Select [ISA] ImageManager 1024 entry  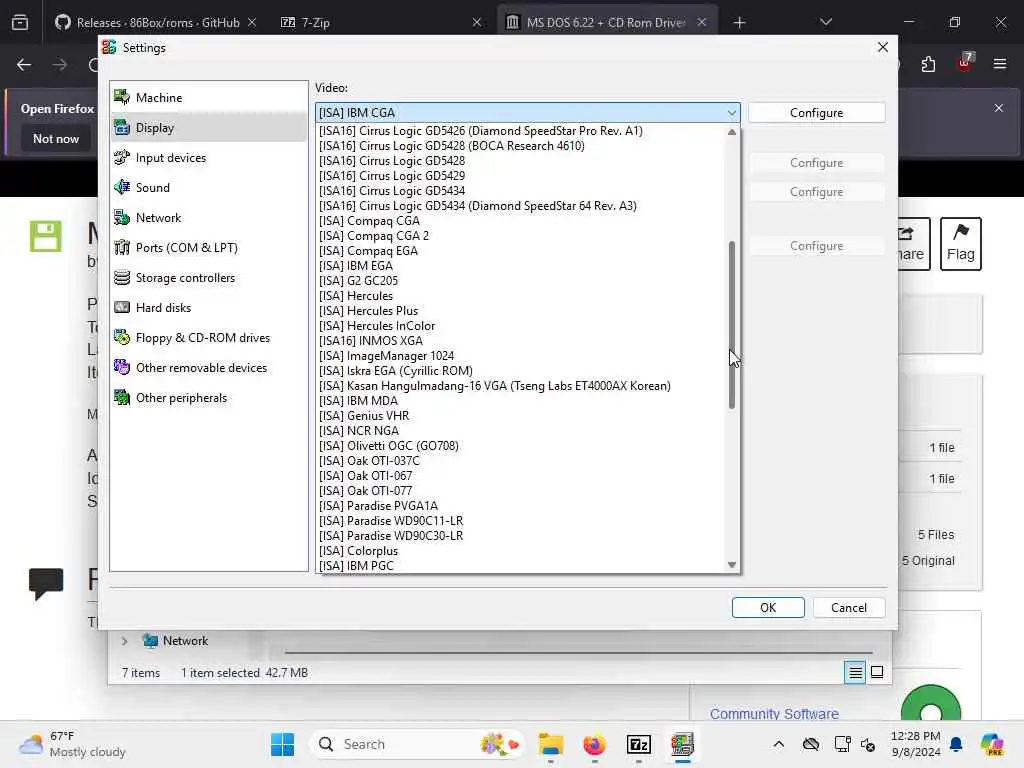(520, 356)
